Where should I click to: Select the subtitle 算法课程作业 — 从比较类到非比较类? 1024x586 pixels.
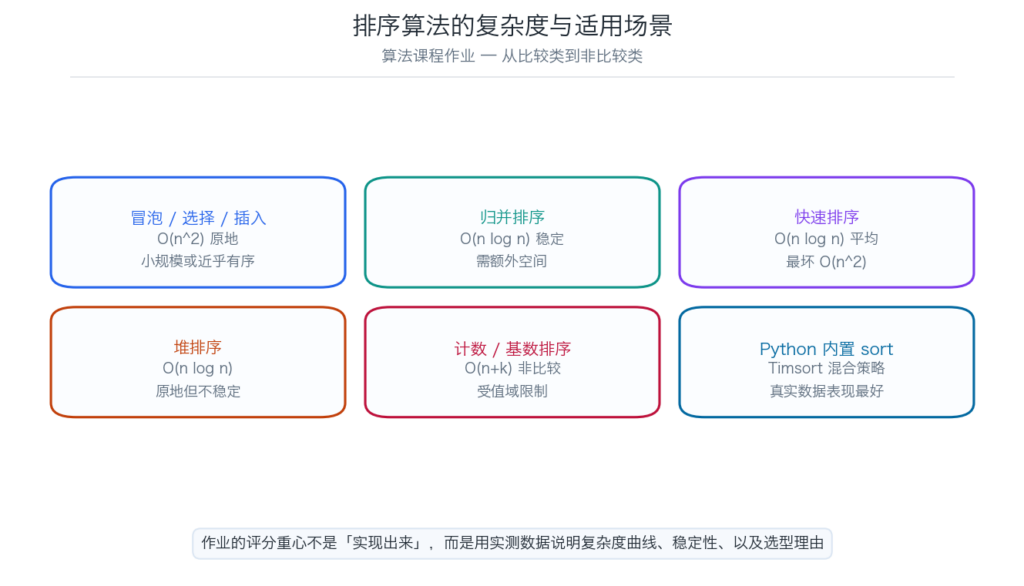512,56
